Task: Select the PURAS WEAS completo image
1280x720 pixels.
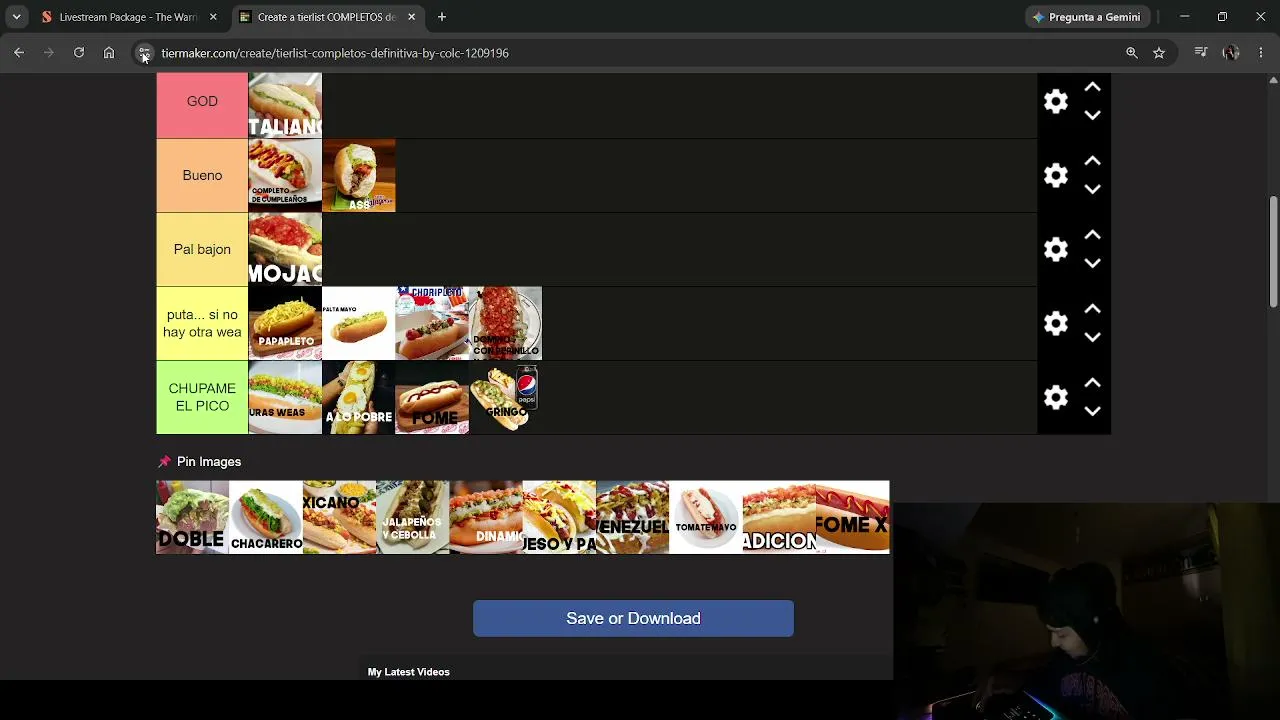Action: [x=285, y=397]
